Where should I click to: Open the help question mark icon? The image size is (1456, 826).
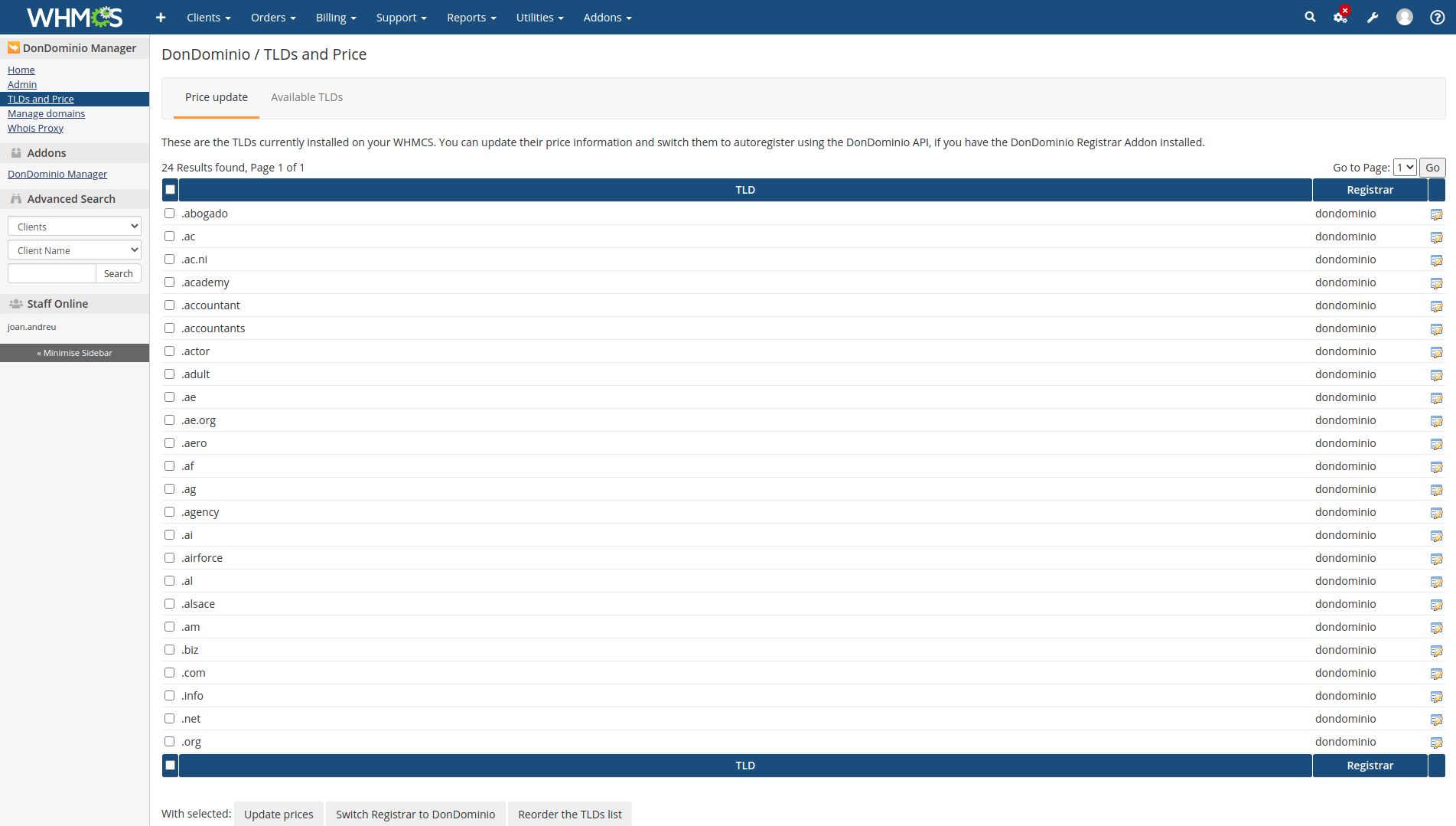(1438, 17)
